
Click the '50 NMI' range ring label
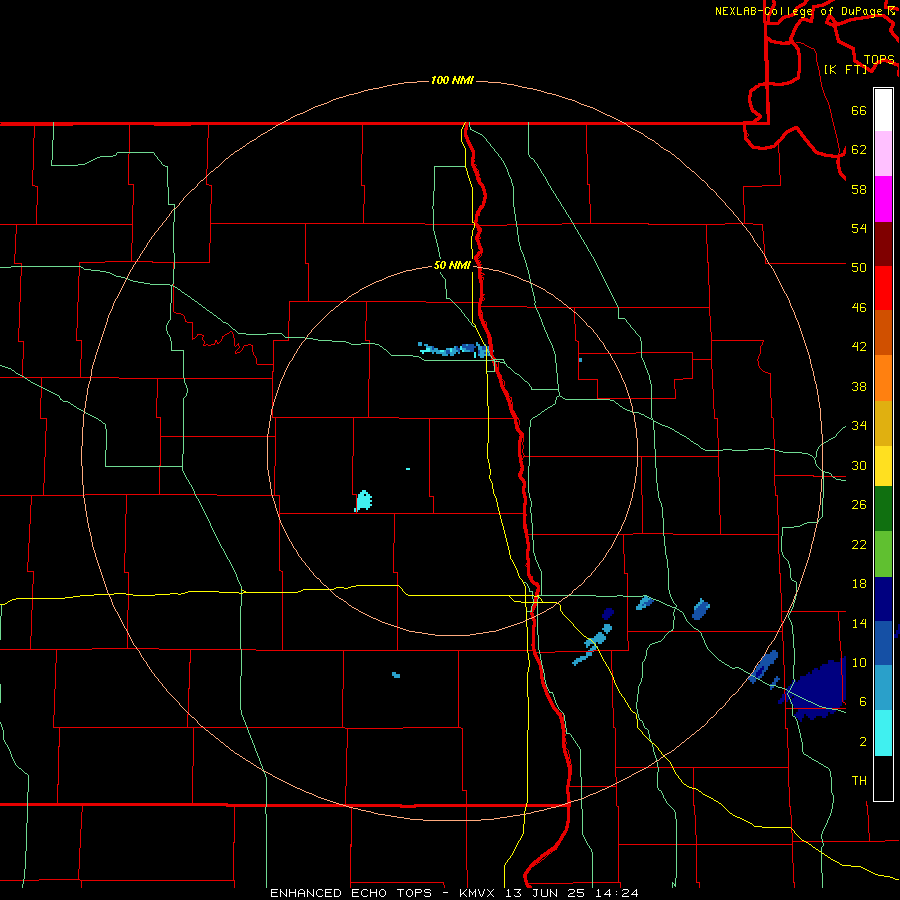point(452,265)
